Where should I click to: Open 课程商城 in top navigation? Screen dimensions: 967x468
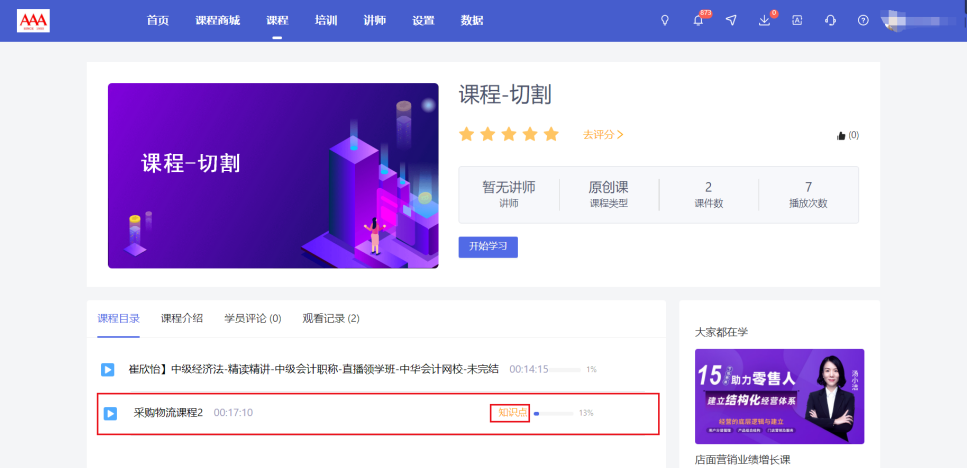point(218,20)
